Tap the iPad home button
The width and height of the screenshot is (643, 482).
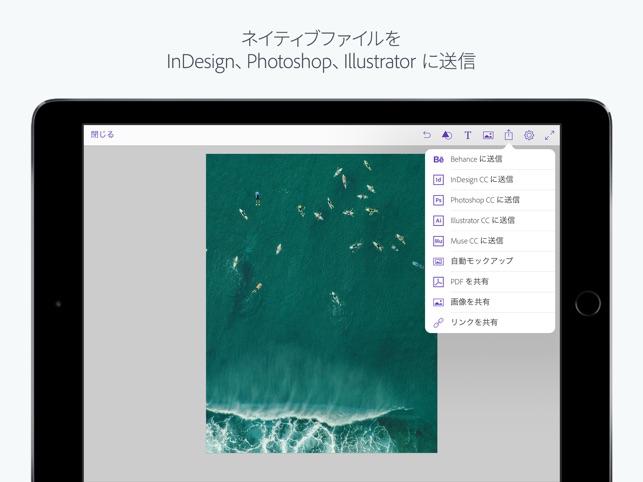coord(588,304)
